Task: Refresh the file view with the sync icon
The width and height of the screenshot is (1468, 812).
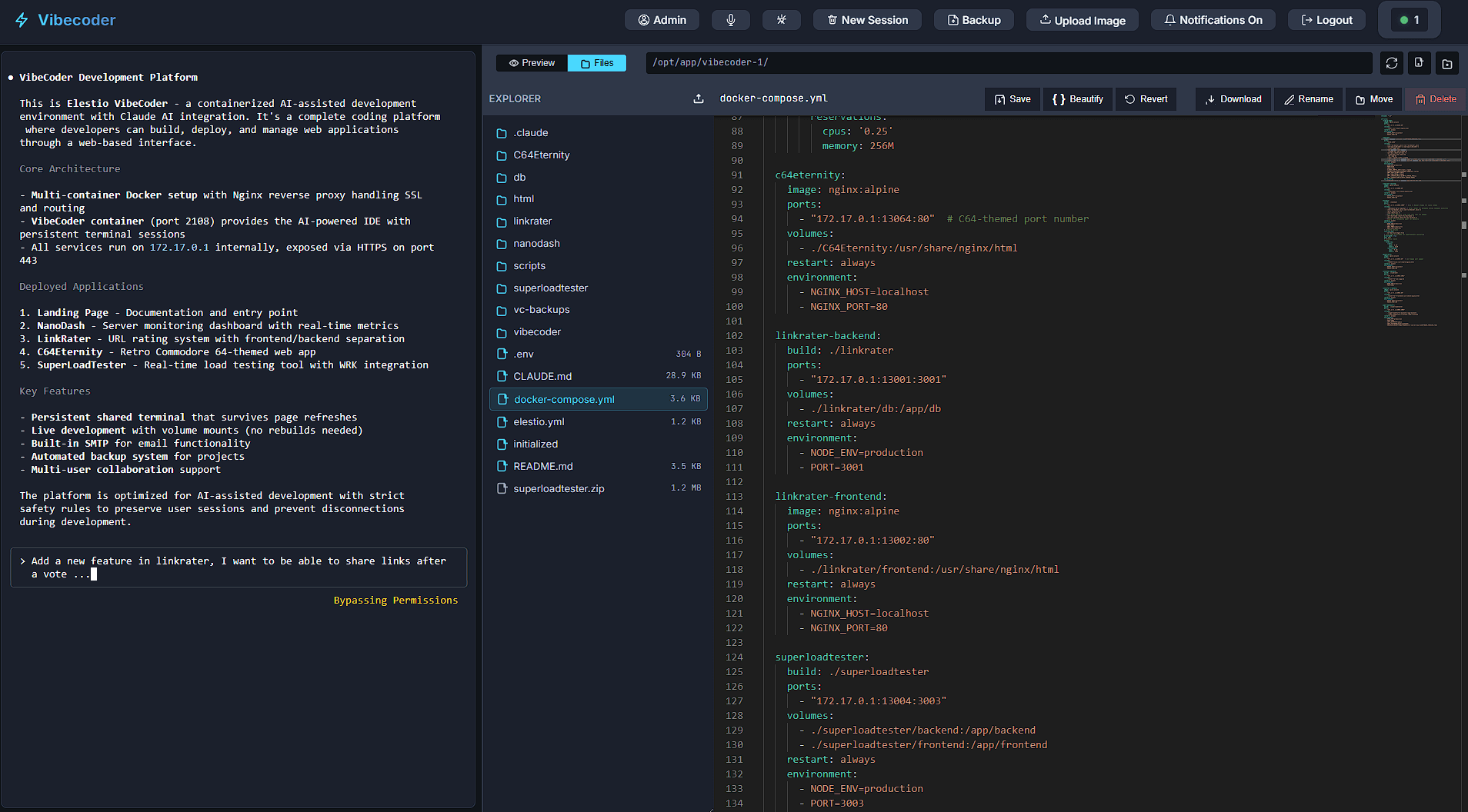Action: coord(1391,63)
